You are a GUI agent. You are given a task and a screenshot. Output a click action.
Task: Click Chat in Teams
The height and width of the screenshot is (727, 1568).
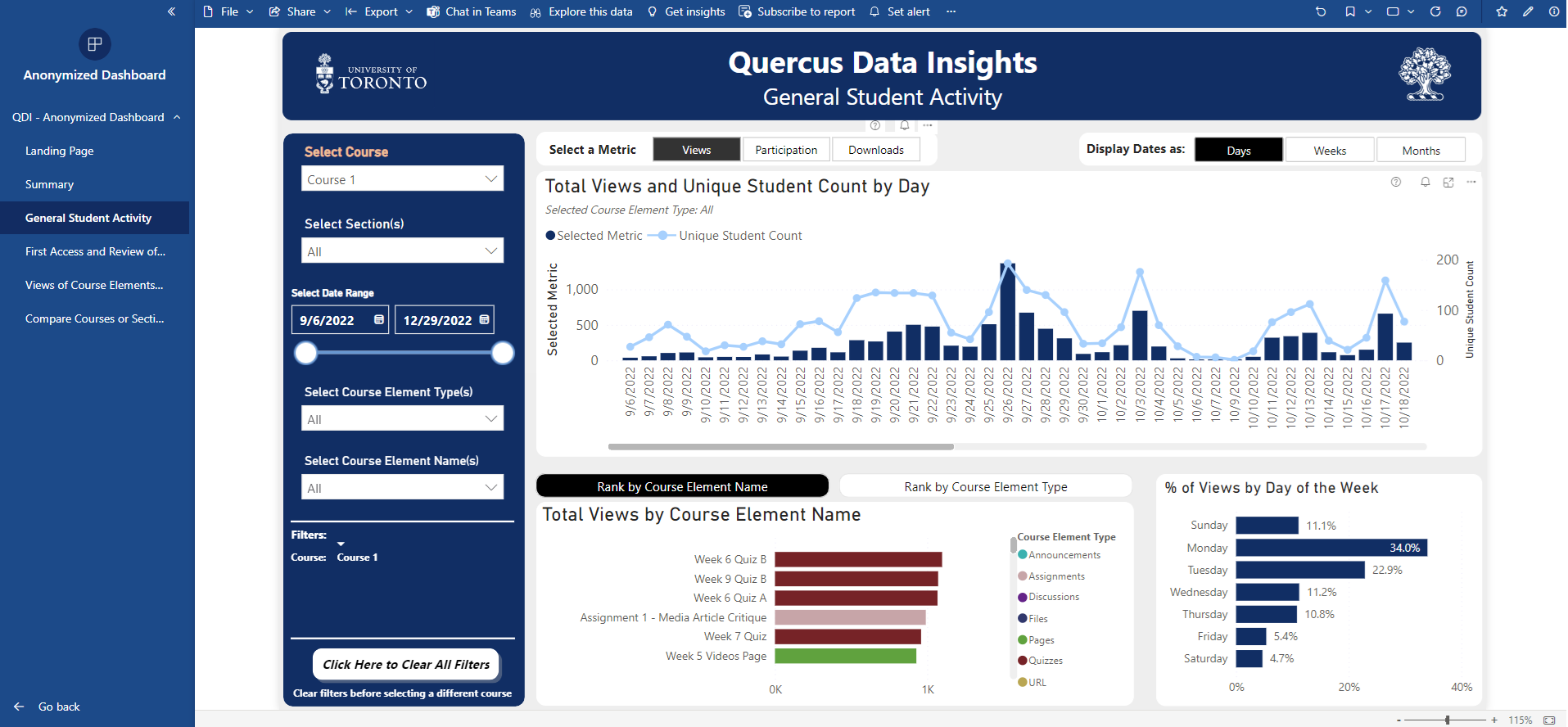472,11
